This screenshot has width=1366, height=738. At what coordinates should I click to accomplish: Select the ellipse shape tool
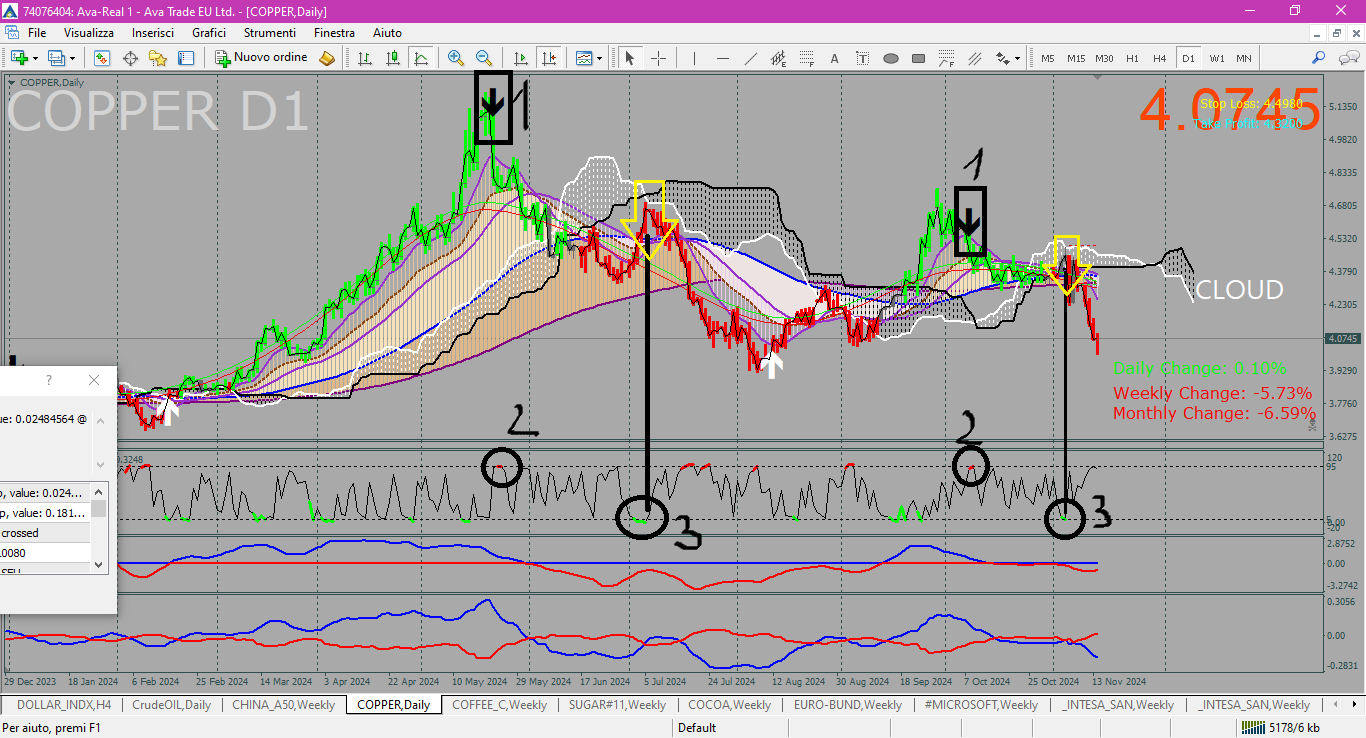coord(890,58)
